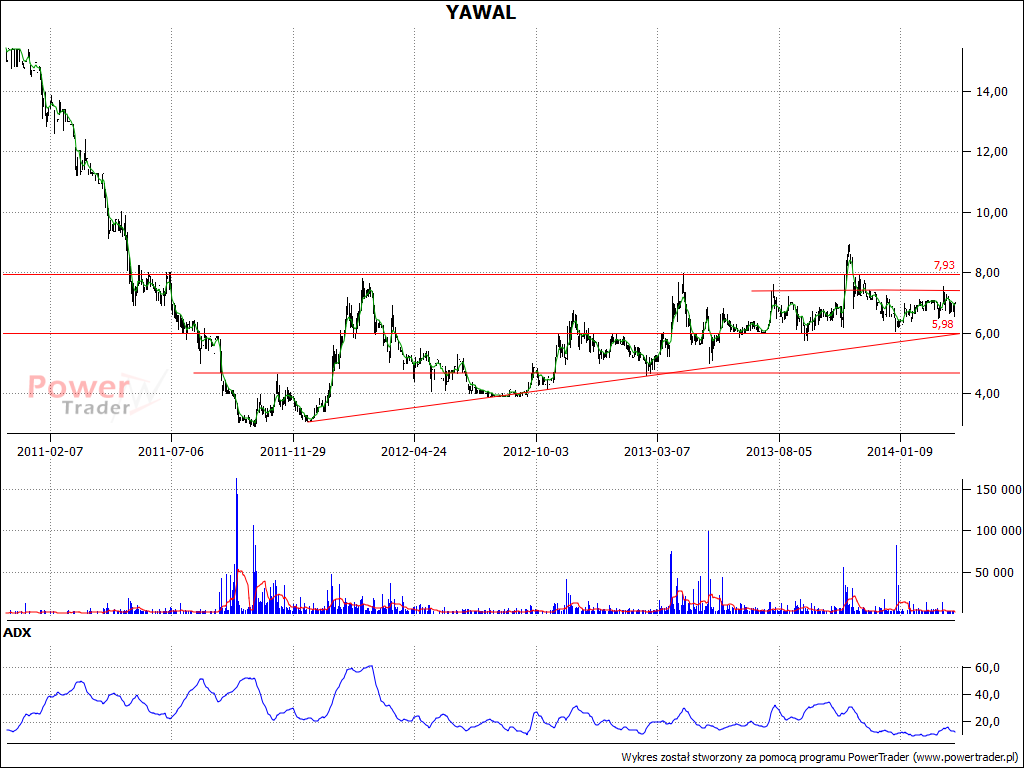The image size is (1024, 768).
Task: Click the ADX indicator heading
Action: point(17,633)
